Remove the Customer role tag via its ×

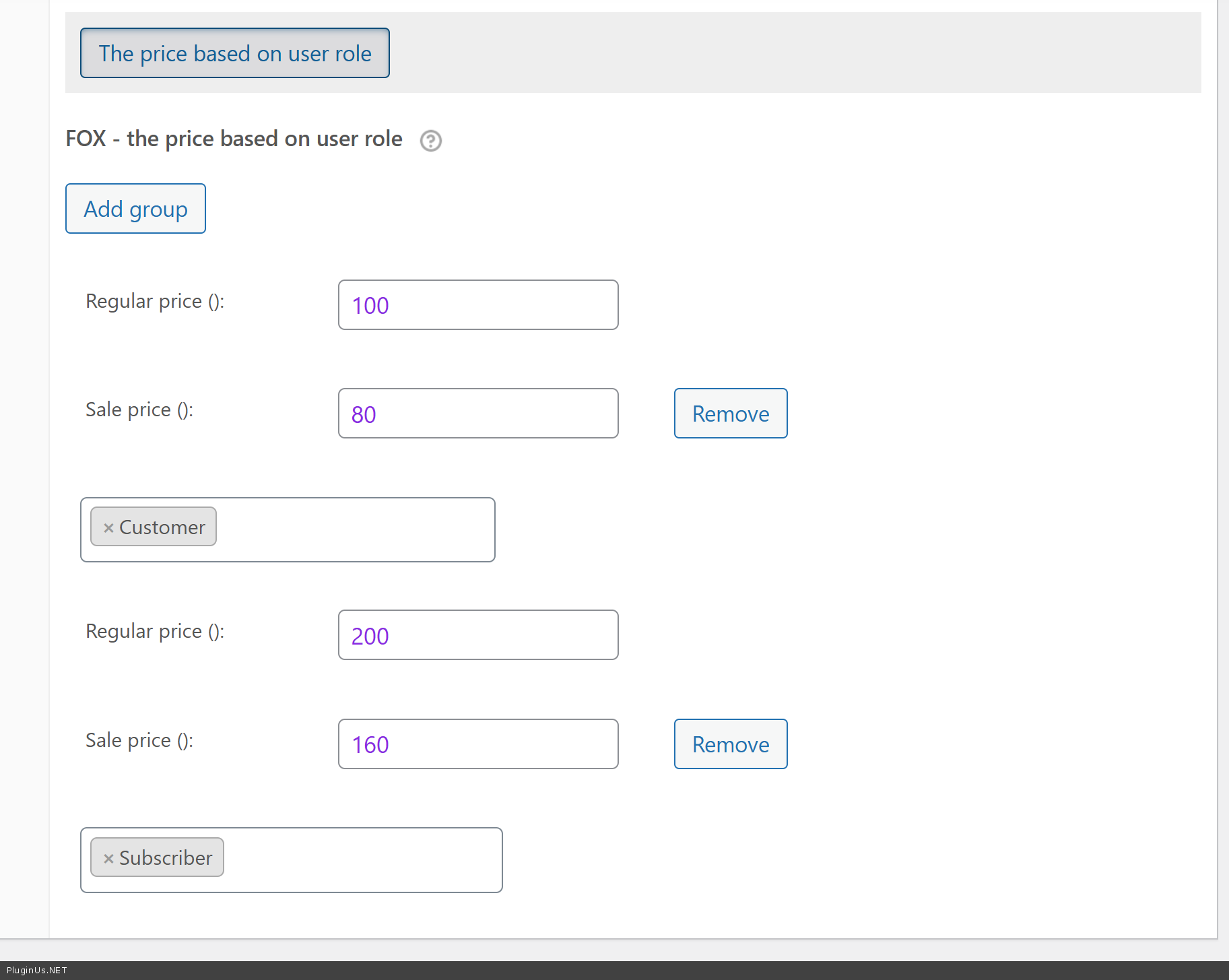108,528
